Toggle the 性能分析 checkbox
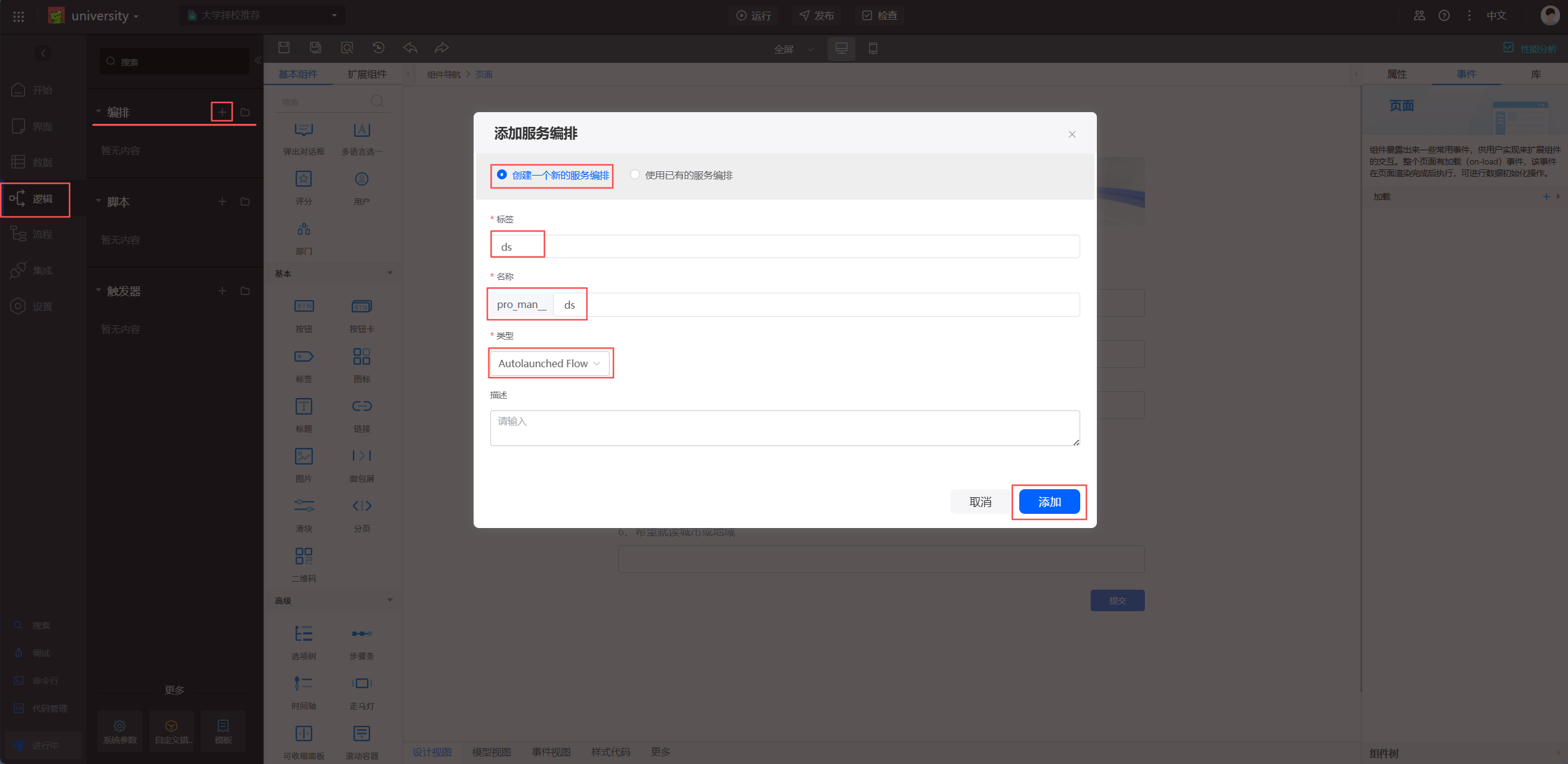This screenshot has height=764, width=1568. tap(1508, 47)
